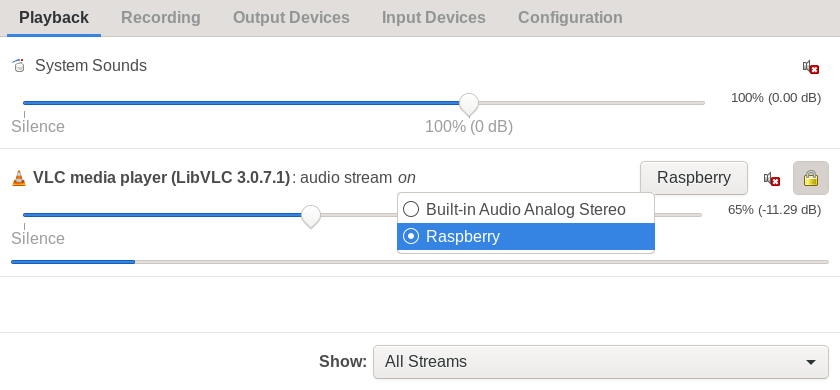Click the Silence mark on System Sounds slider
This screenshot has height=390, width=840.
(x=38, y=126)
